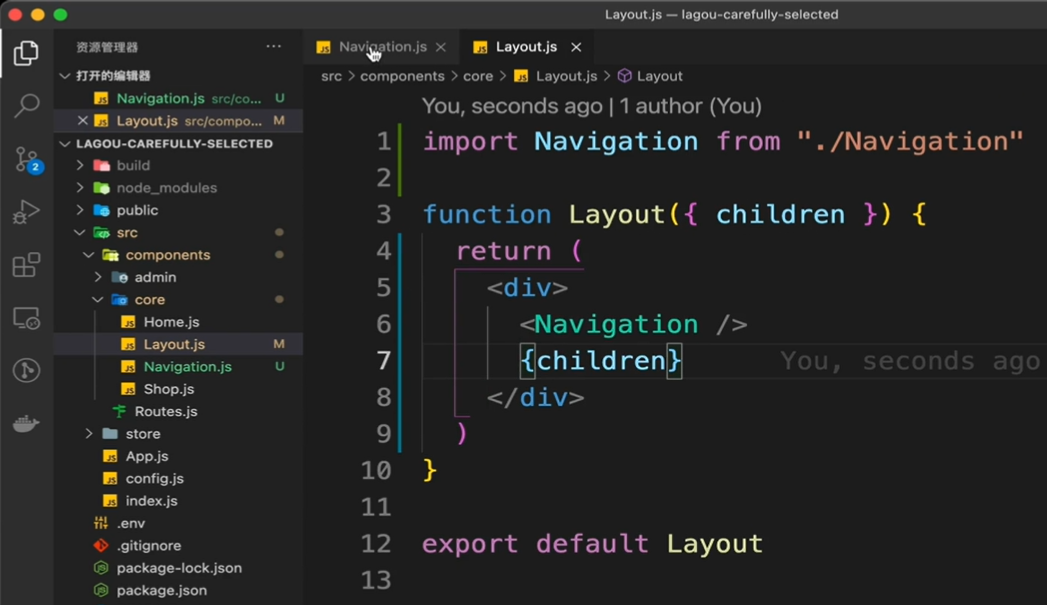Image resolution: width=1047 pixels, height=605 pixels.
Task: Click line number 12 in the gutter
Action: pyautogui.click(x=376, y=544)
